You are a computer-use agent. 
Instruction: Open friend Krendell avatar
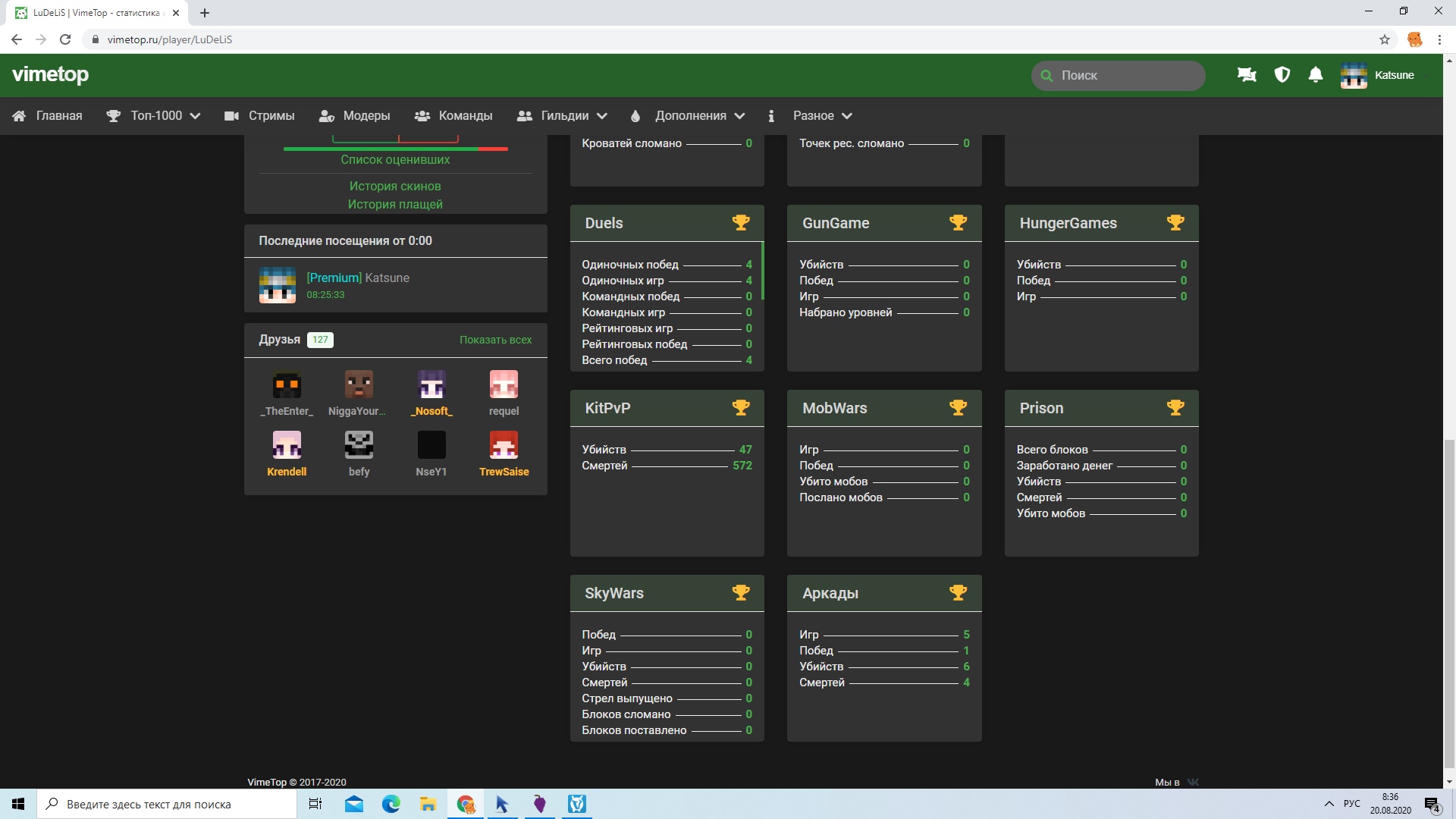287,445
